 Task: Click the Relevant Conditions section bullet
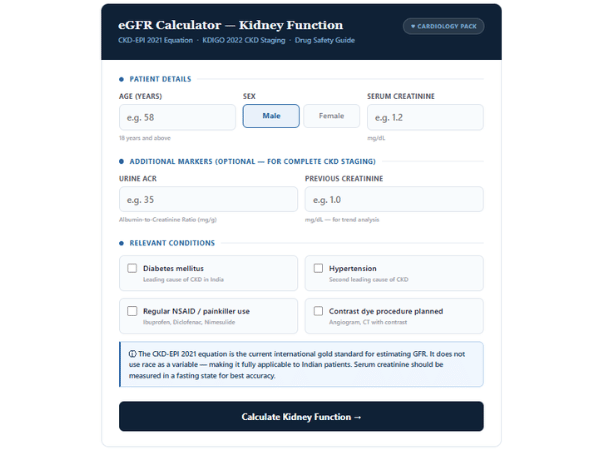[121, 242]
